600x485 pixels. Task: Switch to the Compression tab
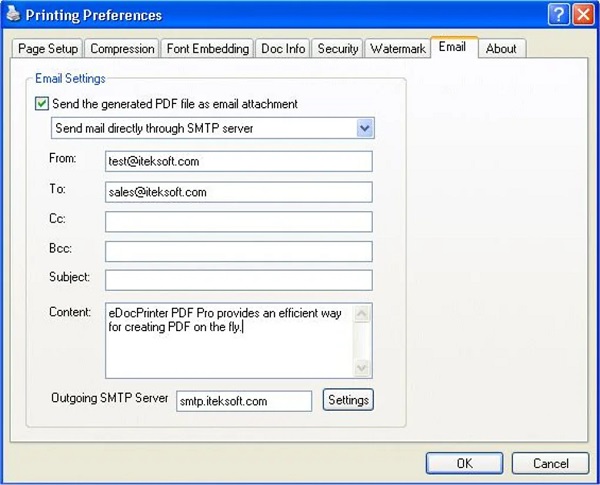122,48
